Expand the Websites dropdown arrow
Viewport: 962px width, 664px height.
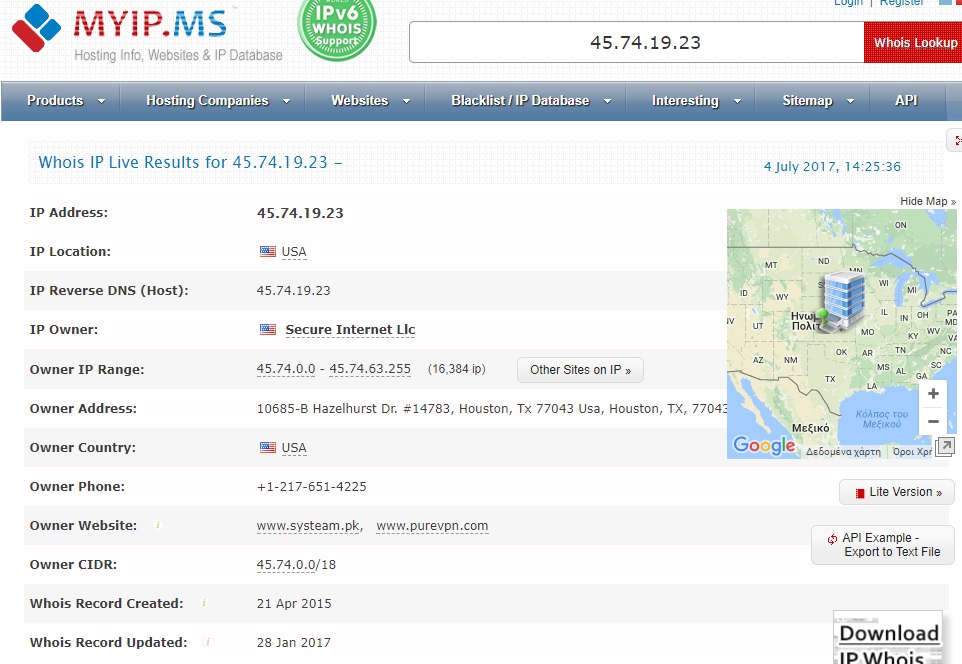(x=406, y=101)
